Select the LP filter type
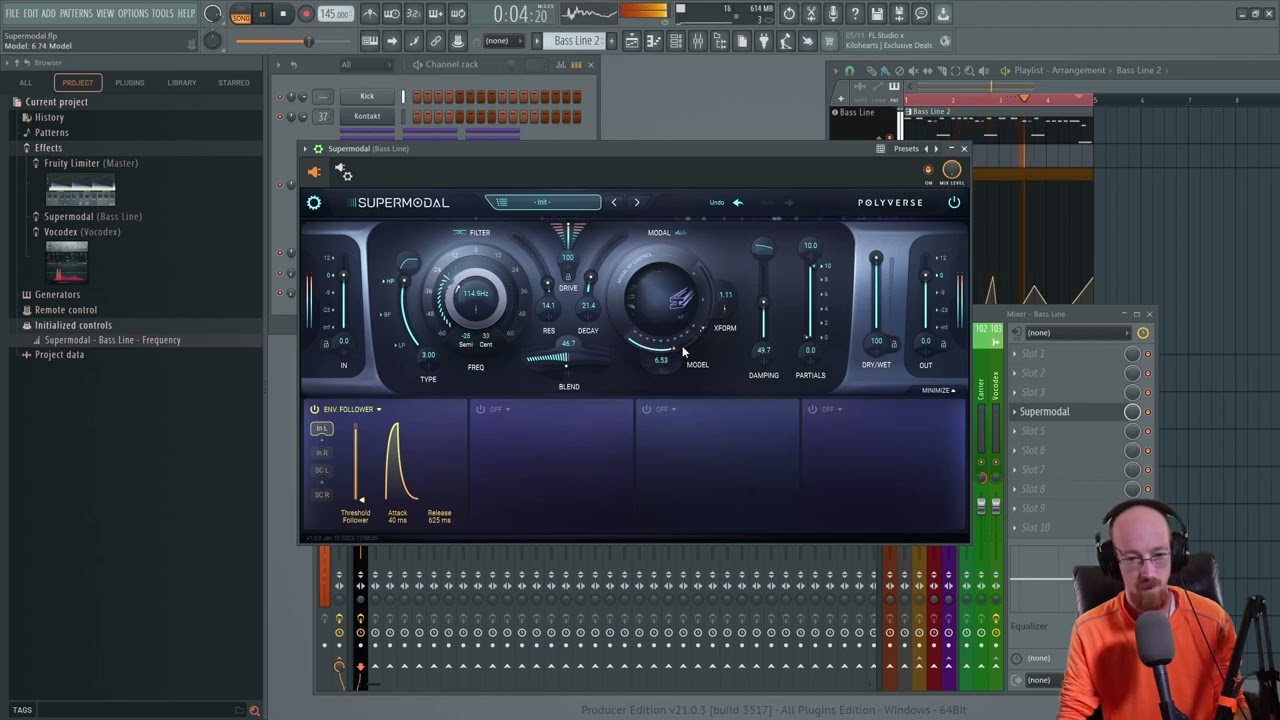Image resolution: width=1280 pixels, height=720 pixels. pos(402,345)
